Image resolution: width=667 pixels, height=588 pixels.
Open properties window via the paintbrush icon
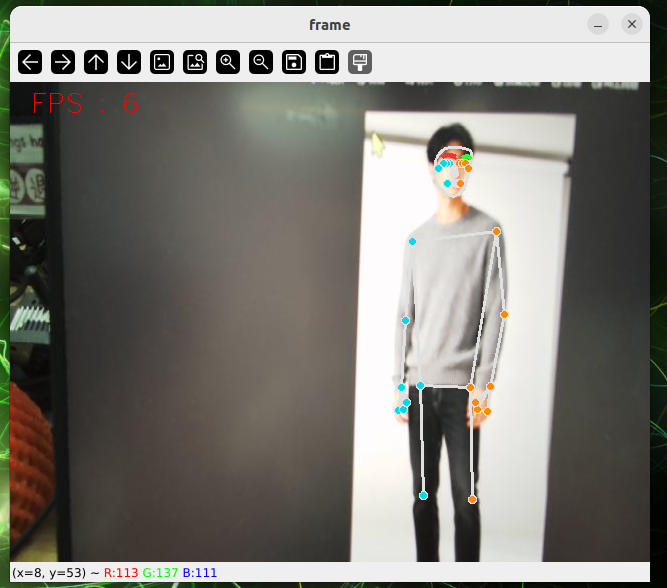pyautogui.click(x=360, y=62)
